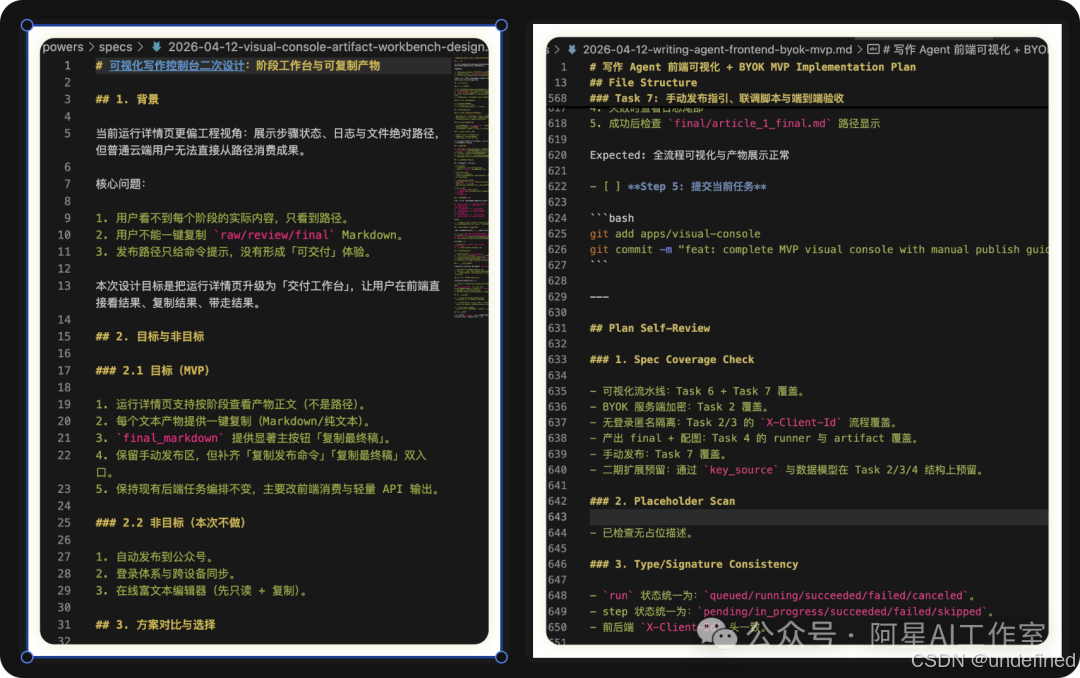Click inline code 'final_markdown' on line 21
Viewport: 1080px width, 678px height.
tap(170, 438)
